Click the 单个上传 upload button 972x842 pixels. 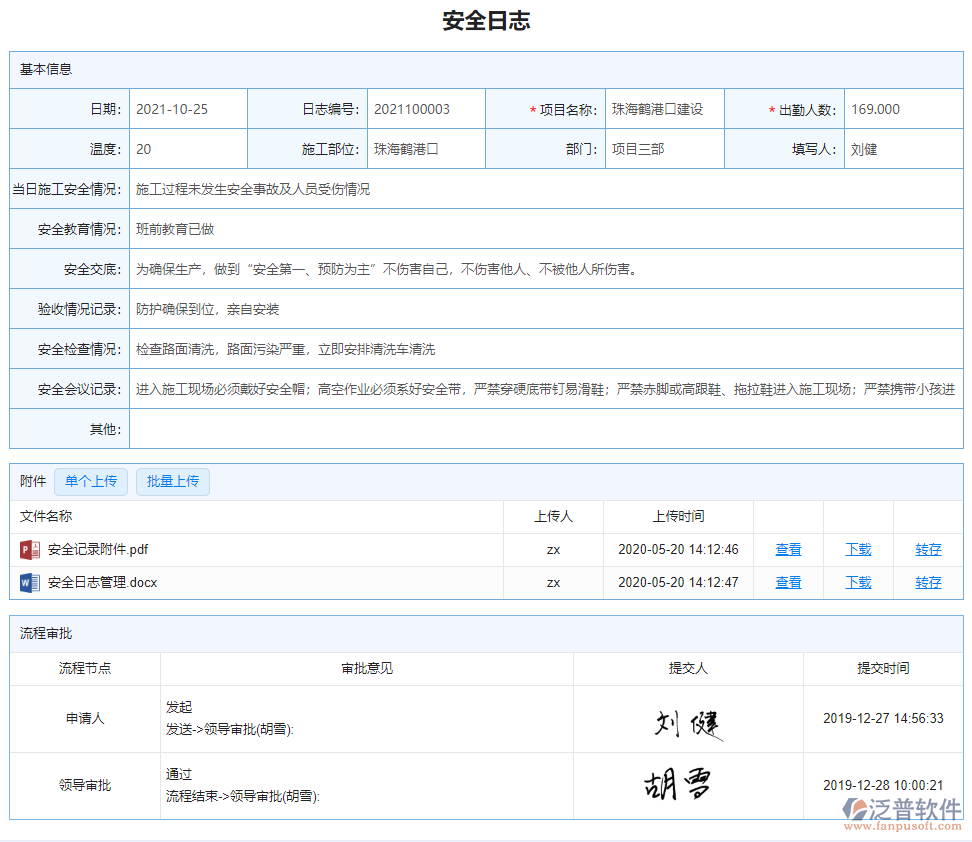point(90,481)
